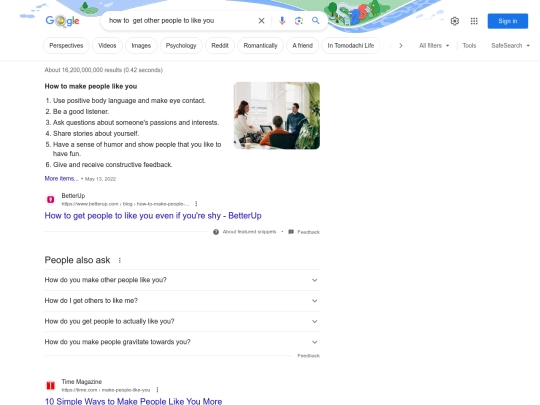Open the settings gear icon
This screenshot has height=405, width=540.
pos(455,21)
